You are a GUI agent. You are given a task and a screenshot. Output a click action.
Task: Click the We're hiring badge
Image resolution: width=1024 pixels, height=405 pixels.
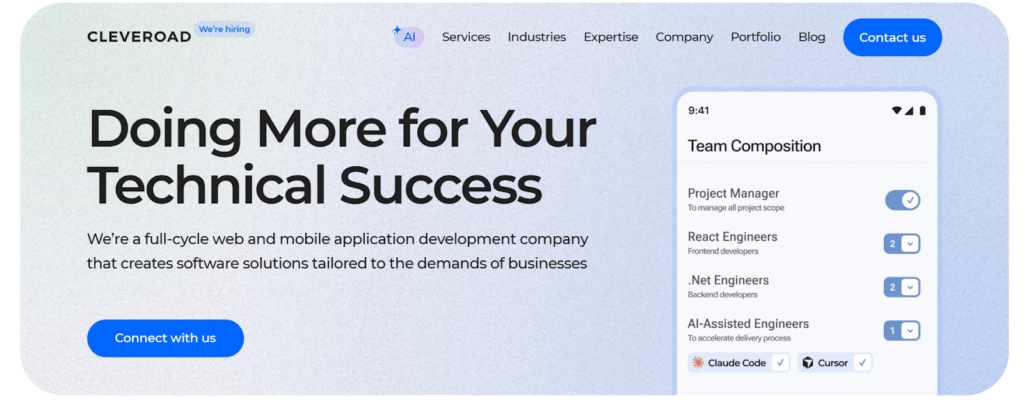(224, 29)
